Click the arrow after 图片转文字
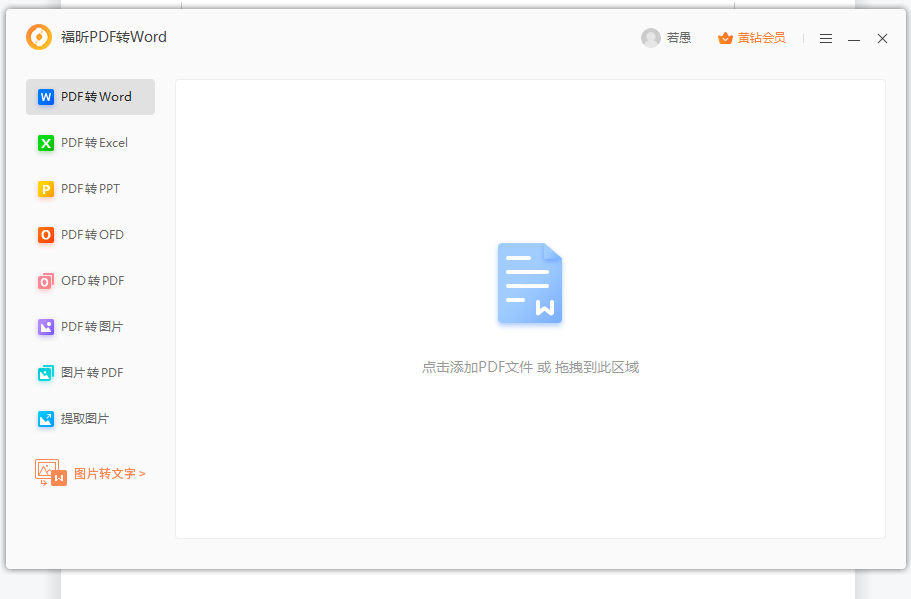 (140, 471)
